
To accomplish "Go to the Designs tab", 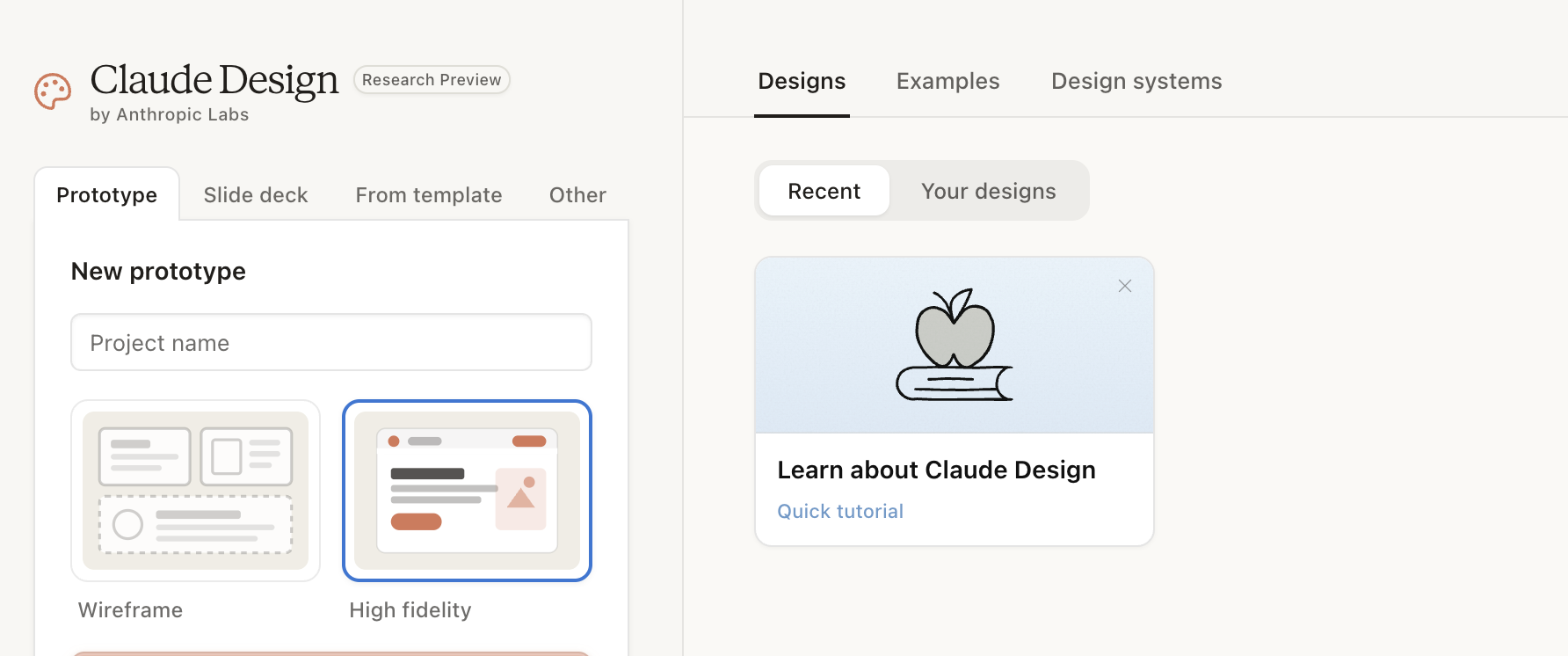I will pos(802,81).
